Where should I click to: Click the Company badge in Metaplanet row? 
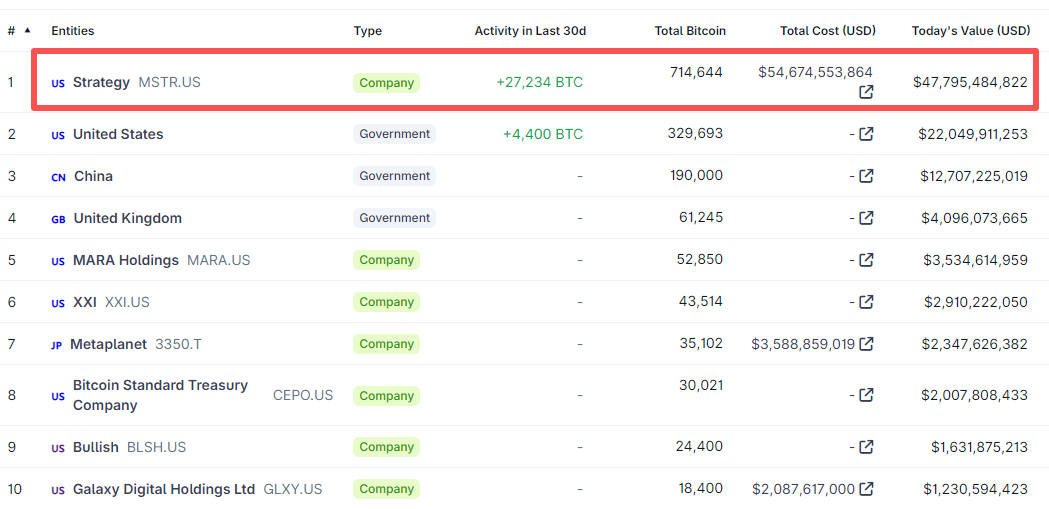[x=386, y=344]
